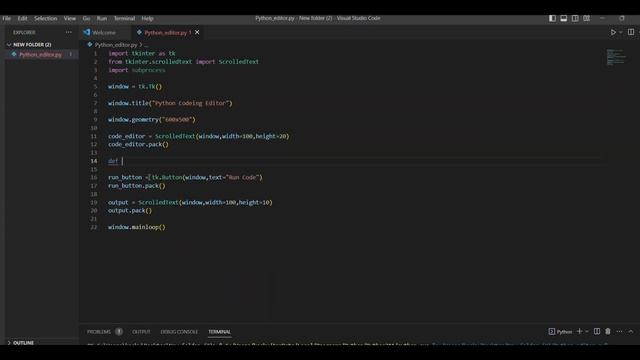Click the 'import subprocess' line
The height and width of the screenshot is (360, 640).
click(x=137, y=70)
